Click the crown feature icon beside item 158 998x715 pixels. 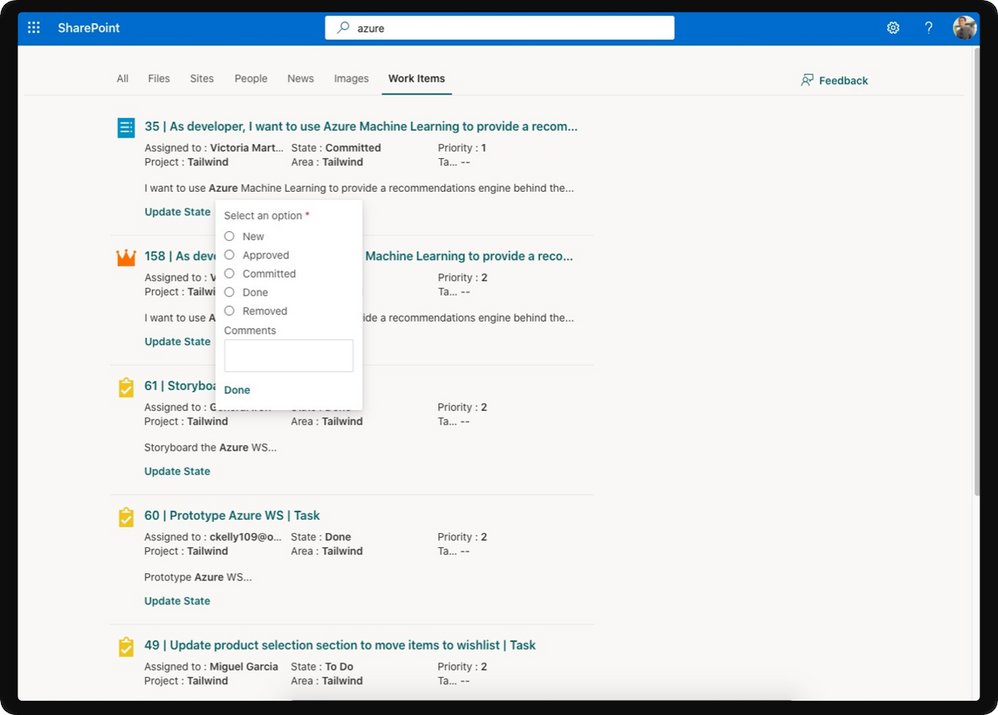click(125, 257)
